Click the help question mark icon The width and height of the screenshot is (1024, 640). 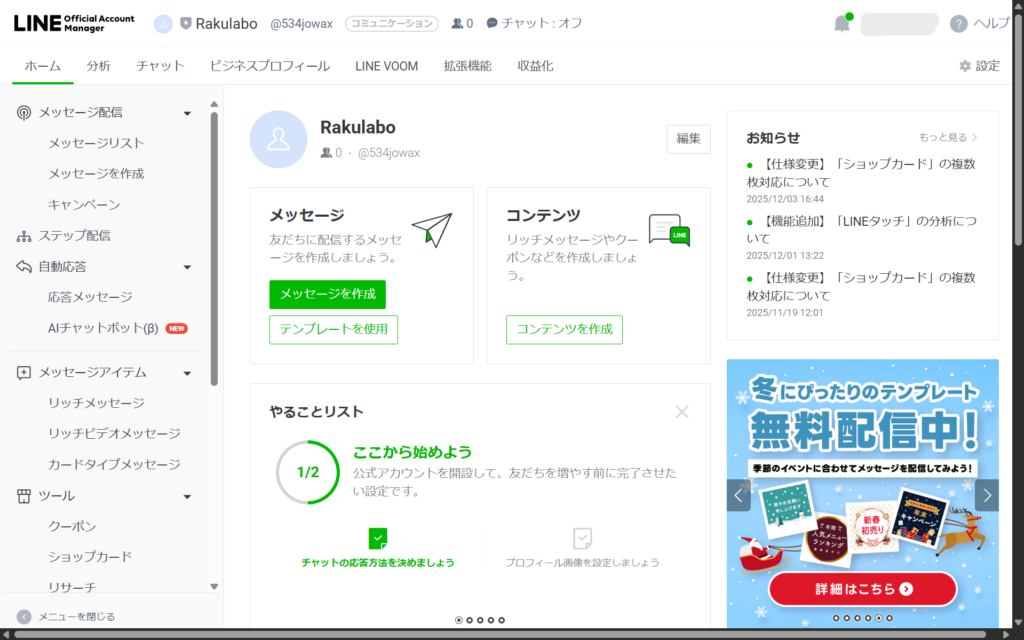click(x=958, y=24)
